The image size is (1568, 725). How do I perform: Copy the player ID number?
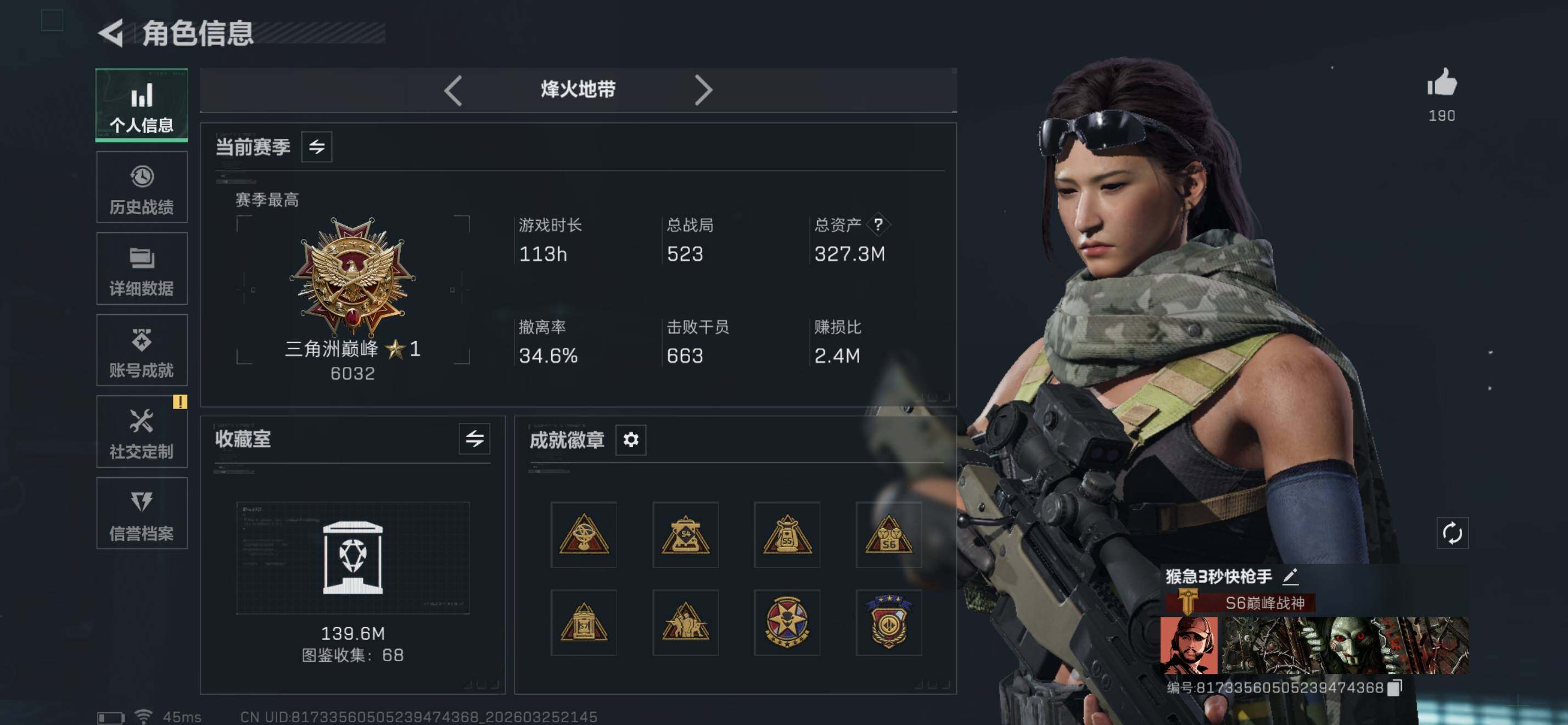coord(1395,688)
